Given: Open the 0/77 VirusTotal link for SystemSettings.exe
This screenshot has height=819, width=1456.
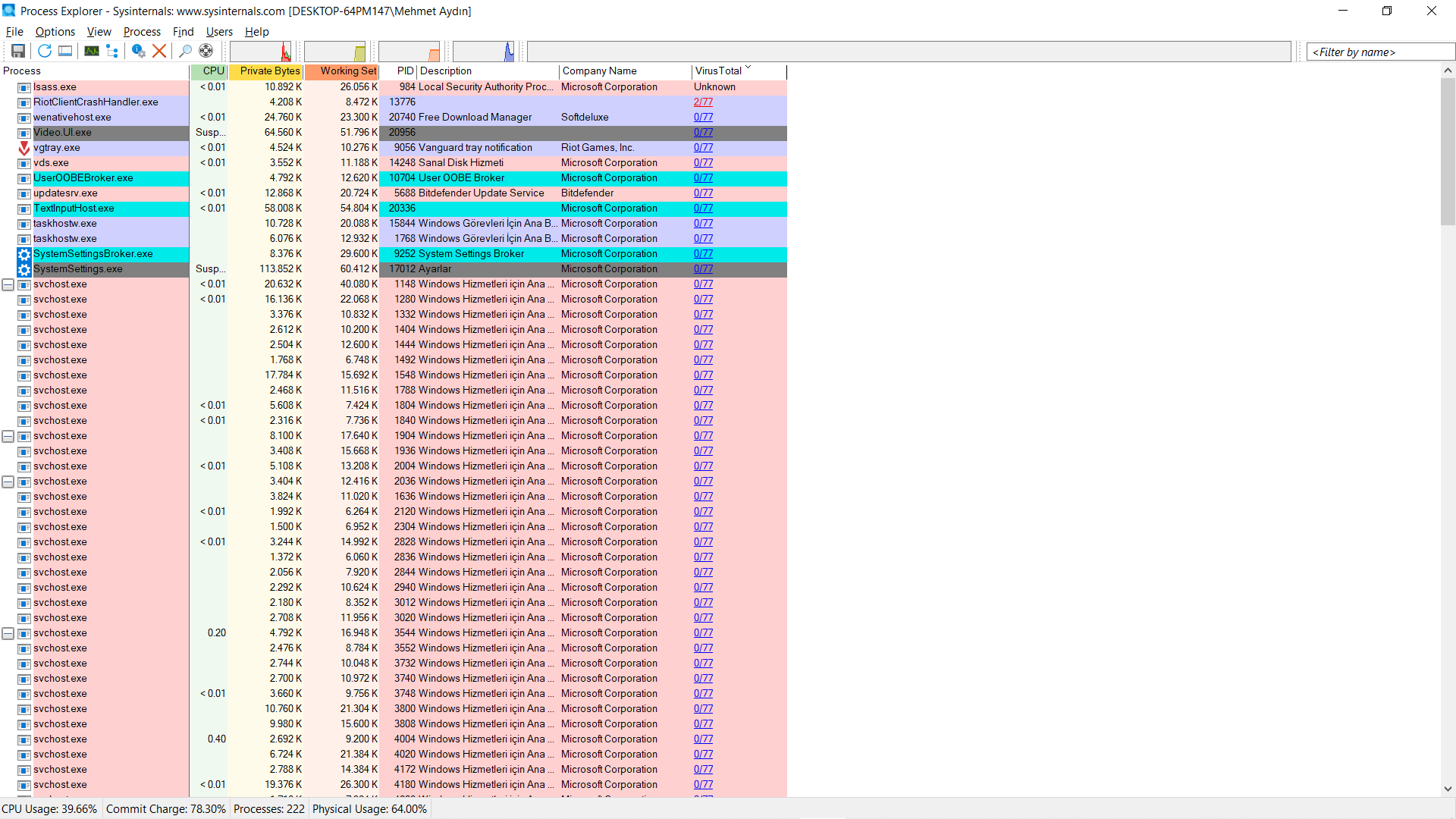Looking at the screenshot, I should (703, 269).
